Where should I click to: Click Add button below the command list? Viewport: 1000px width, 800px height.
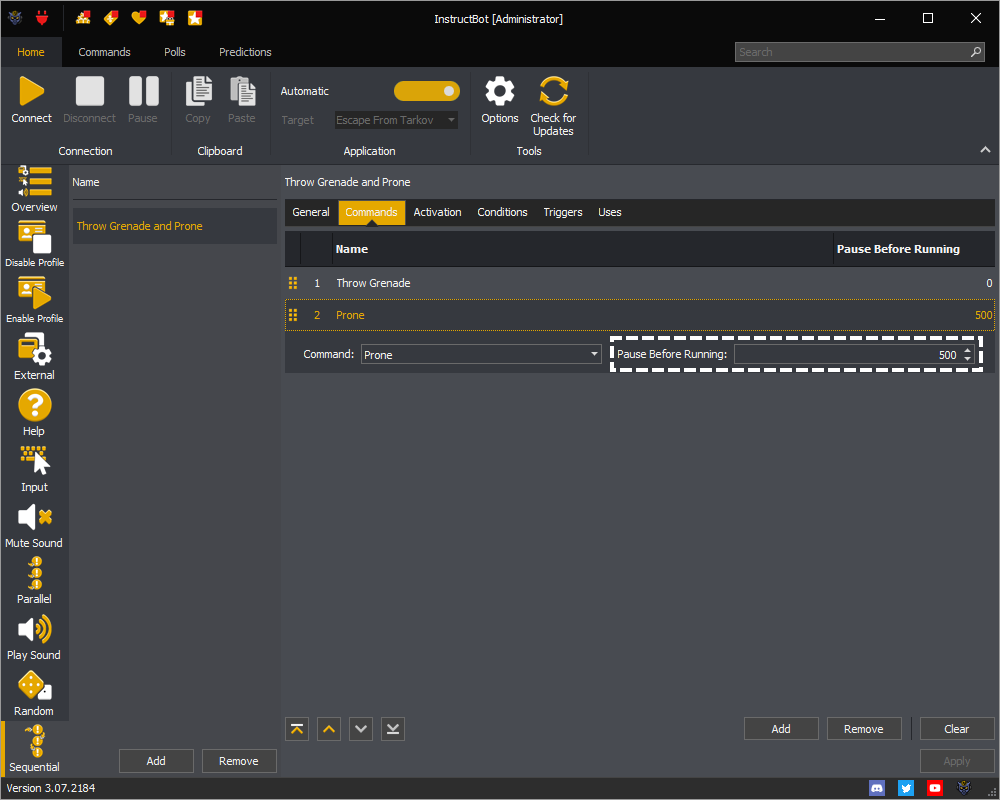tap(781, 729)
